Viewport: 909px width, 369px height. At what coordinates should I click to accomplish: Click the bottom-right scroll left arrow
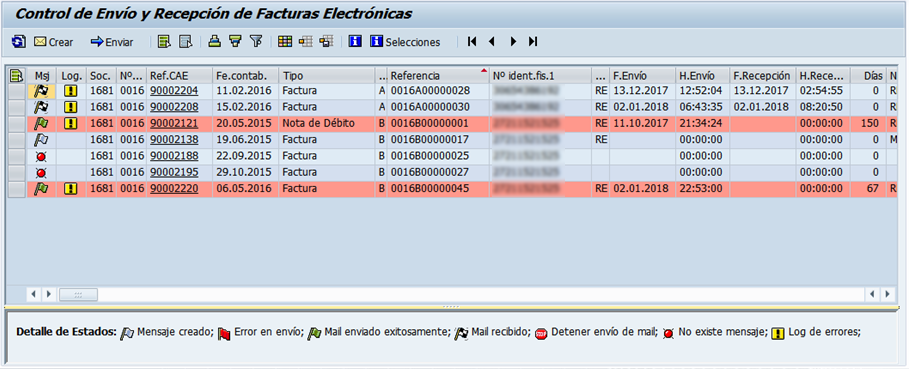pos(873,294)
